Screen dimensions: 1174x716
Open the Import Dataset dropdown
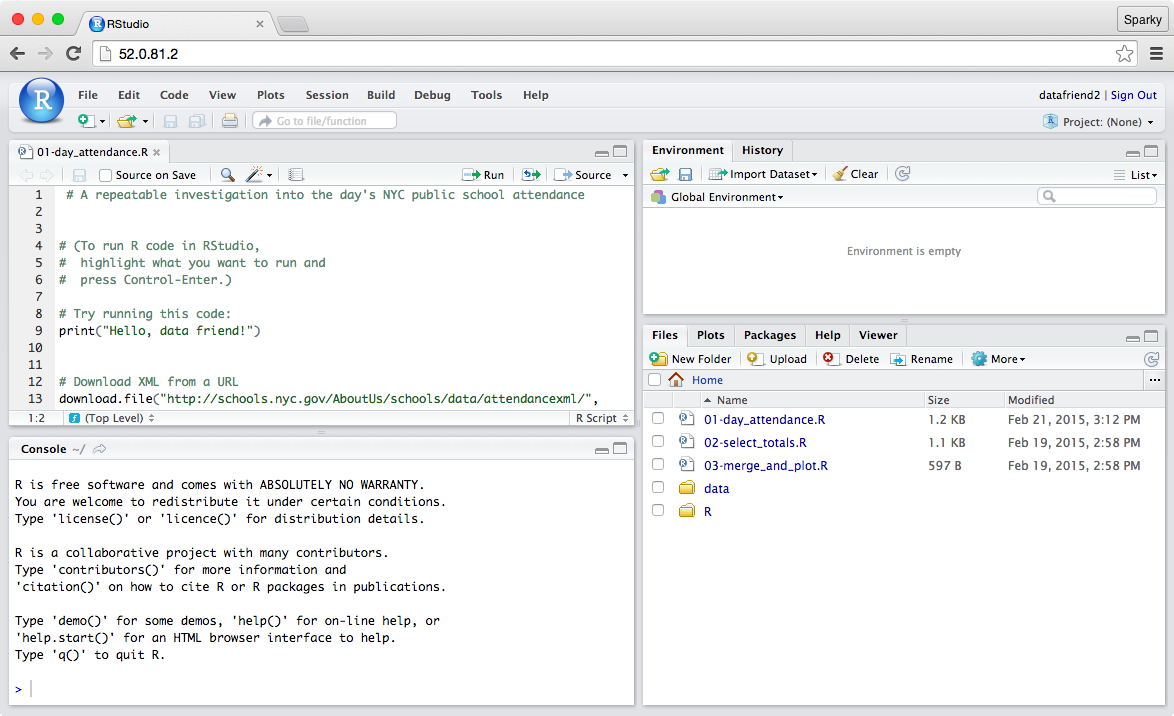(x=763, y=174)
